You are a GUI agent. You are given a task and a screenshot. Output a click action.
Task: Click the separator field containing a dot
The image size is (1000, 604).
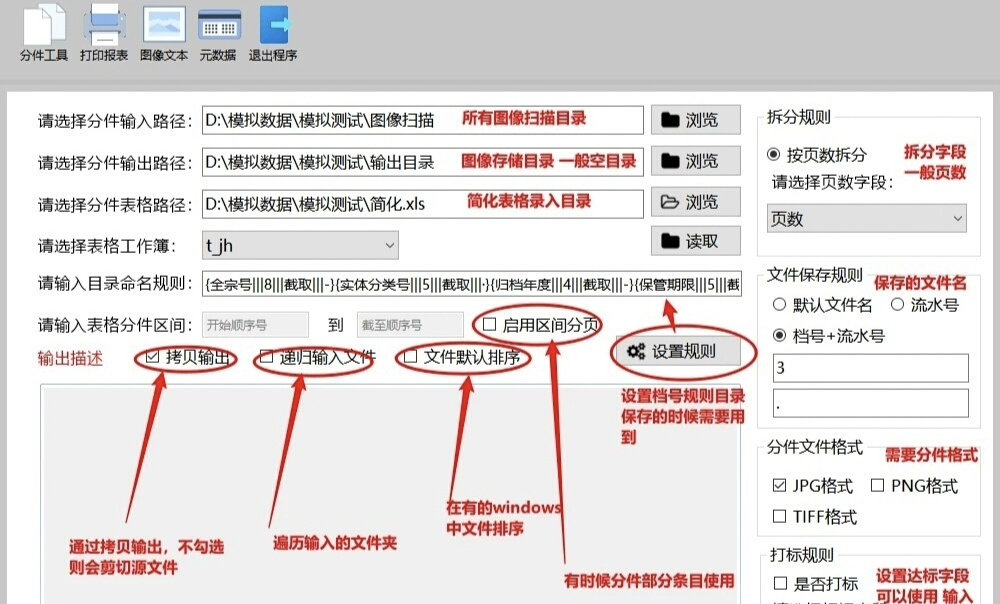[871, 404]
